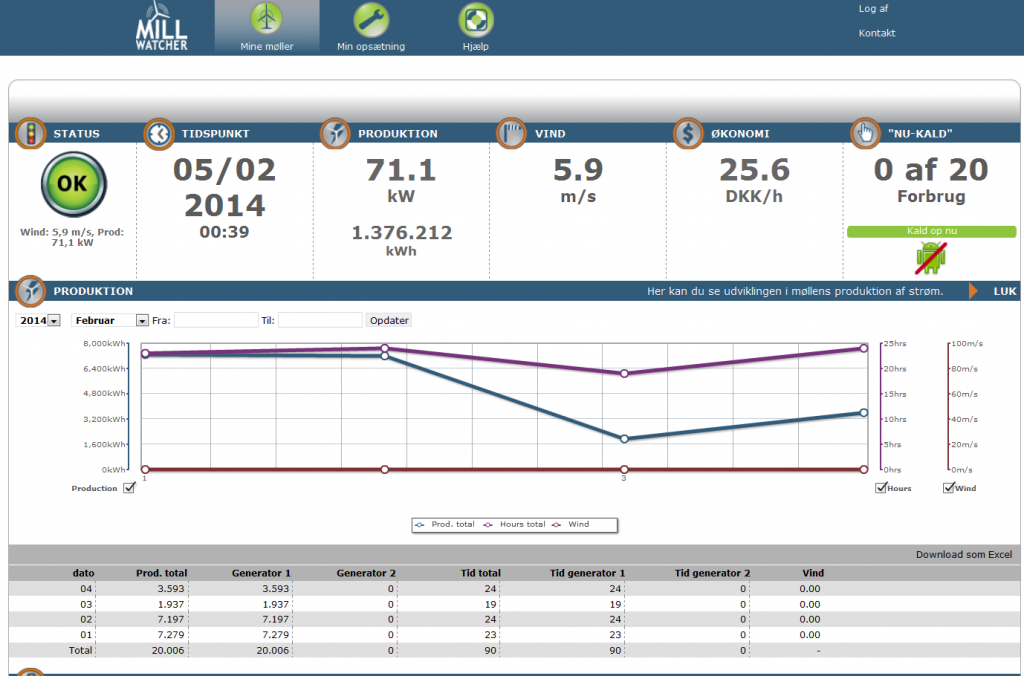Click the Log af link
Screen dimensions: 1024x676
pos(873,8)
